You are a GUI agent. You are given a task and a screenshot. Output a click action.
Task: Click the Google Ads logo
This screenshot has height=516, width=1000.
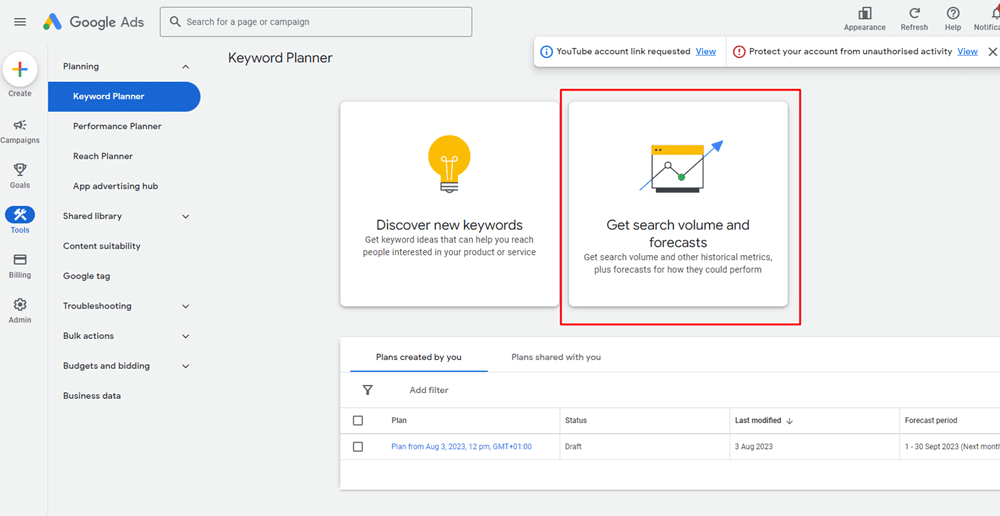[93, 22]
